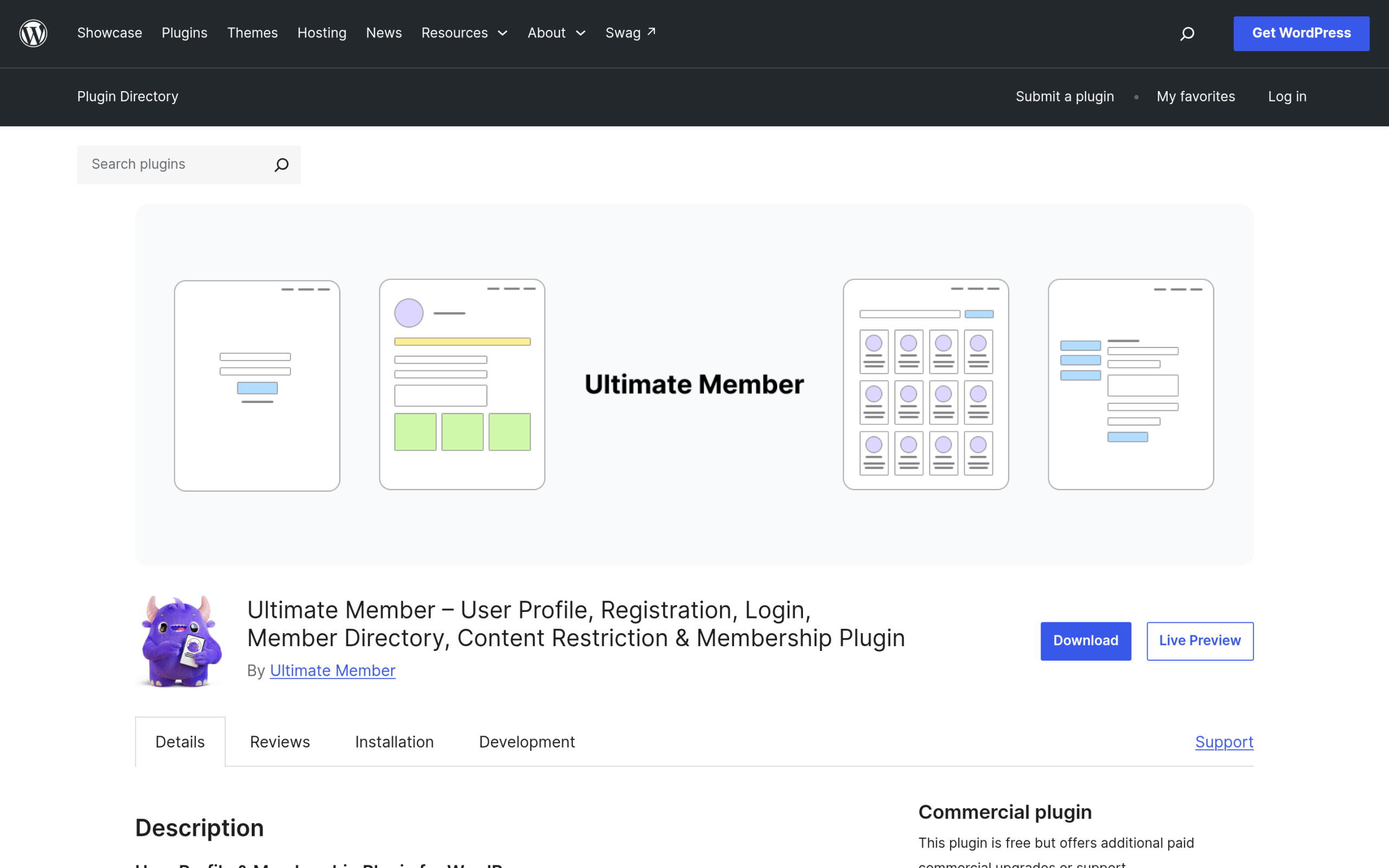Viewport: 1389px width, 868px height.
Task: Switch to the Installation tab
Action: pos(394,742)
